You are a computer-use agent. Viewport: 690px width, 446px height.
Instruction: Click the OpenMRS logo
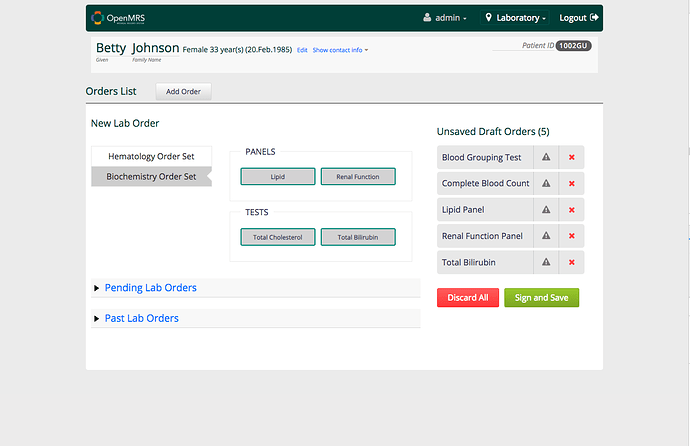(118, 18)
